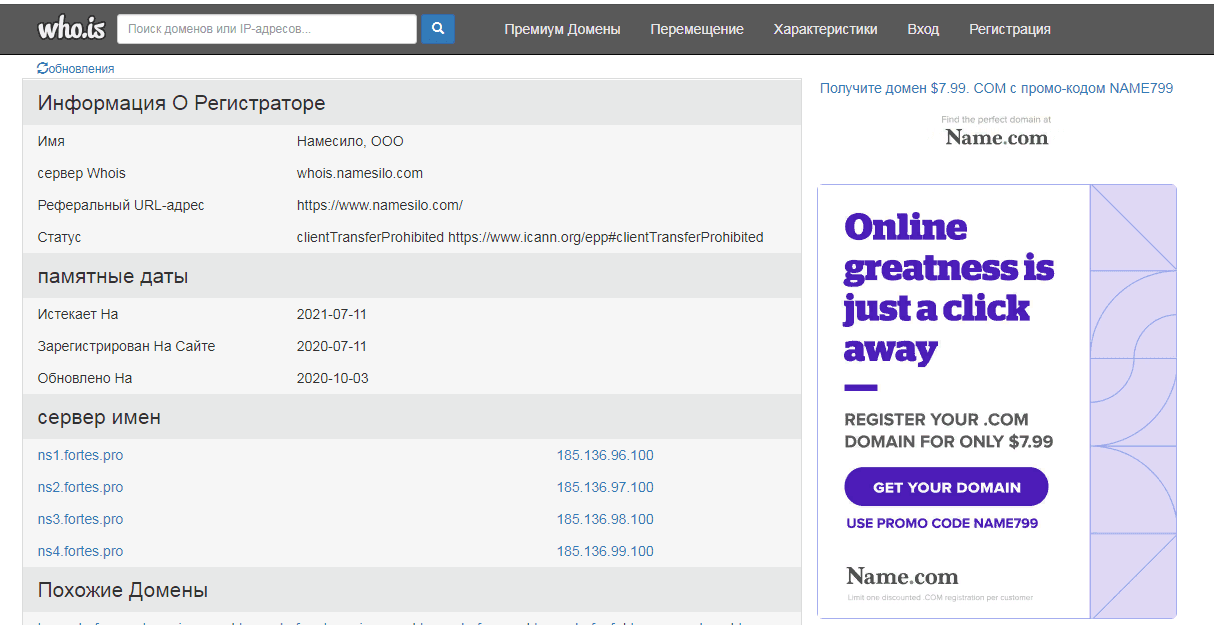
Task: Open IP address 185.136.97.100
Action: click(605, 487)
